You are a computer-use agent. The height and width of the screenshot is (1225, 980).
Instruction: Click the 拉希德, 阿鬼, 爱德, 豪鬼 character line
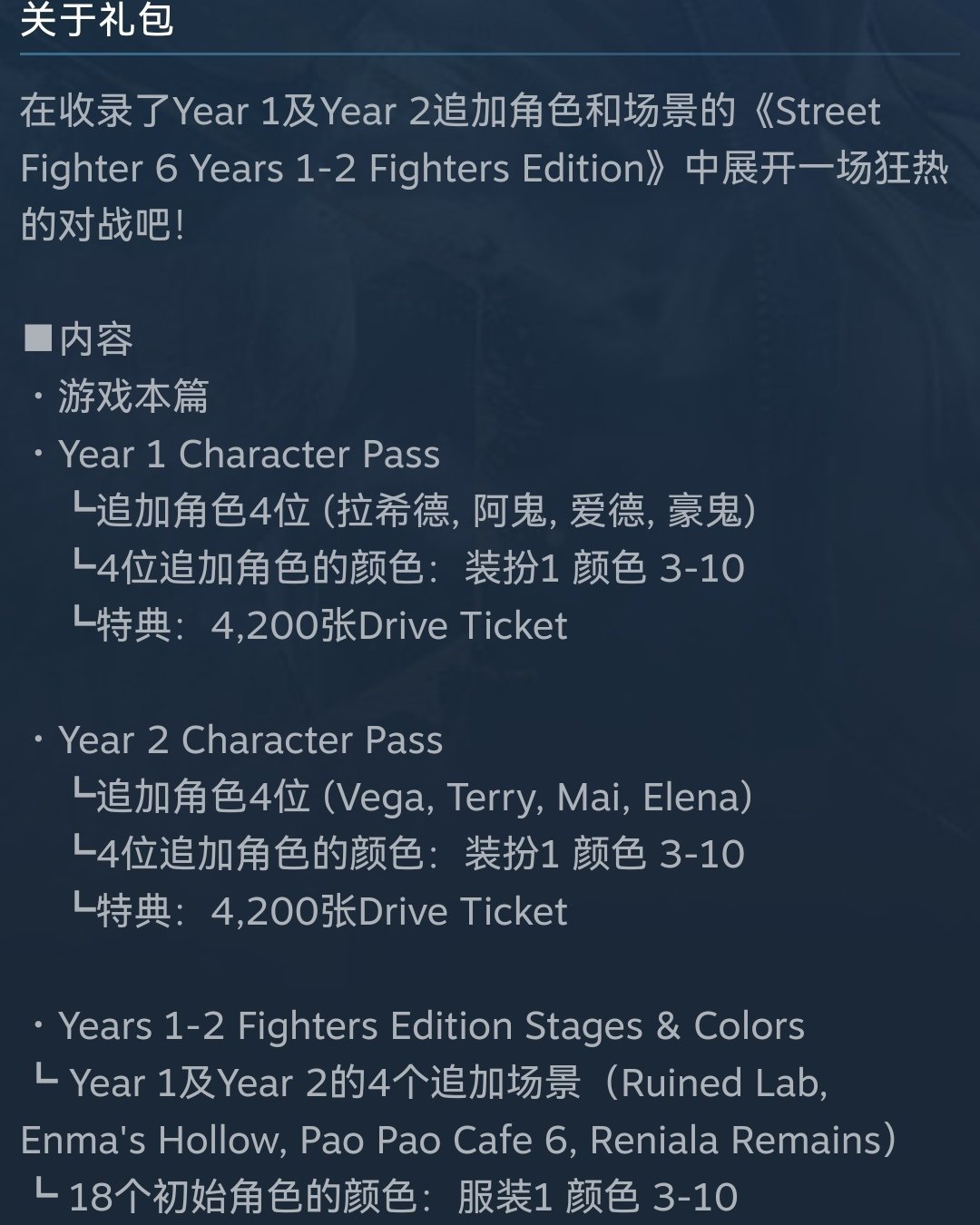click(x=414, y=511)
